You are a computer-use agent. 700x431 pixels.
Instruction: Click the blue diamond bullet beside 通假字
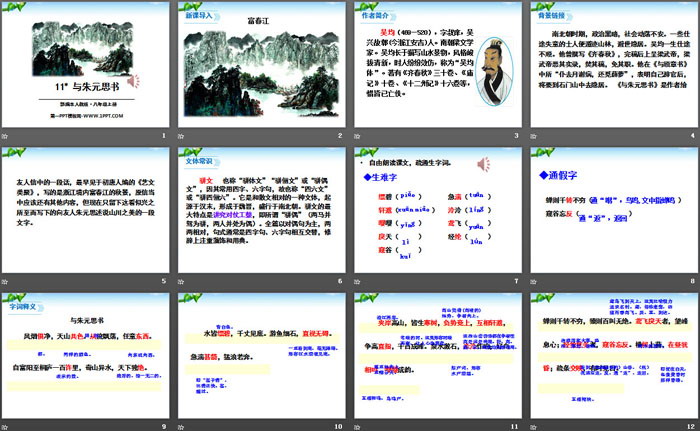click(x=542, y=174)
